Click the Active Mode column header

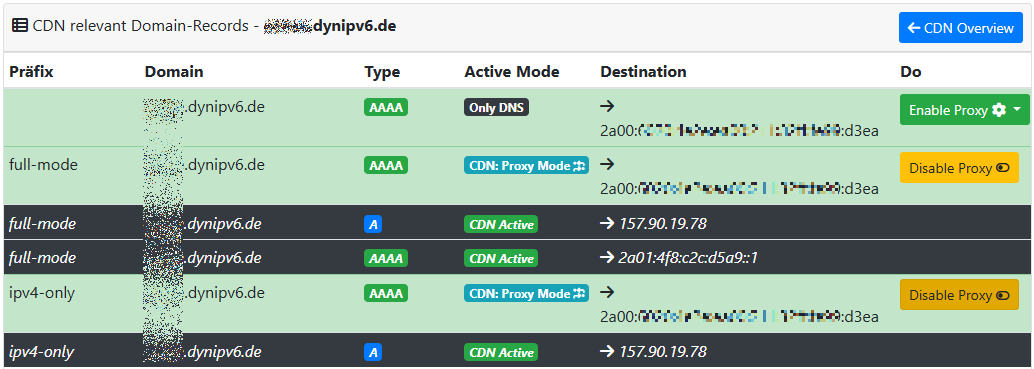(x=512, y=72)
